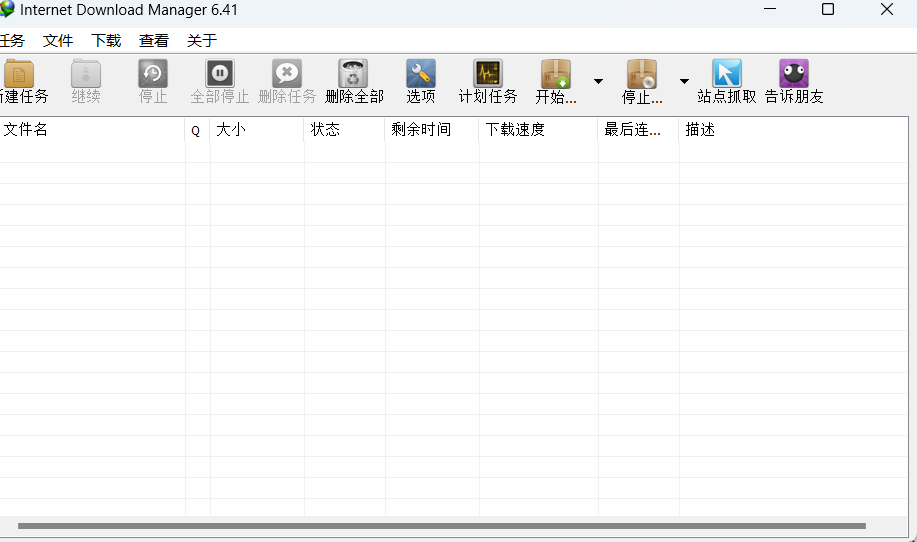Sort by the 状态 column header
The width and height of the screenshot is (917, 542).
click(344, 129)
